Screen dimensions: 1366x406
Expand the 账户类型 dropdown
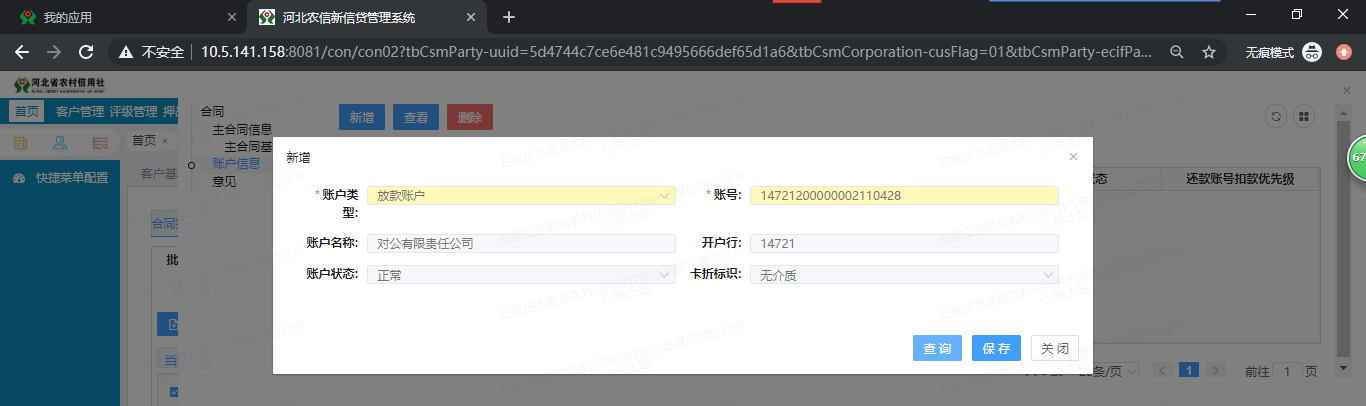[x=521, y=196]
